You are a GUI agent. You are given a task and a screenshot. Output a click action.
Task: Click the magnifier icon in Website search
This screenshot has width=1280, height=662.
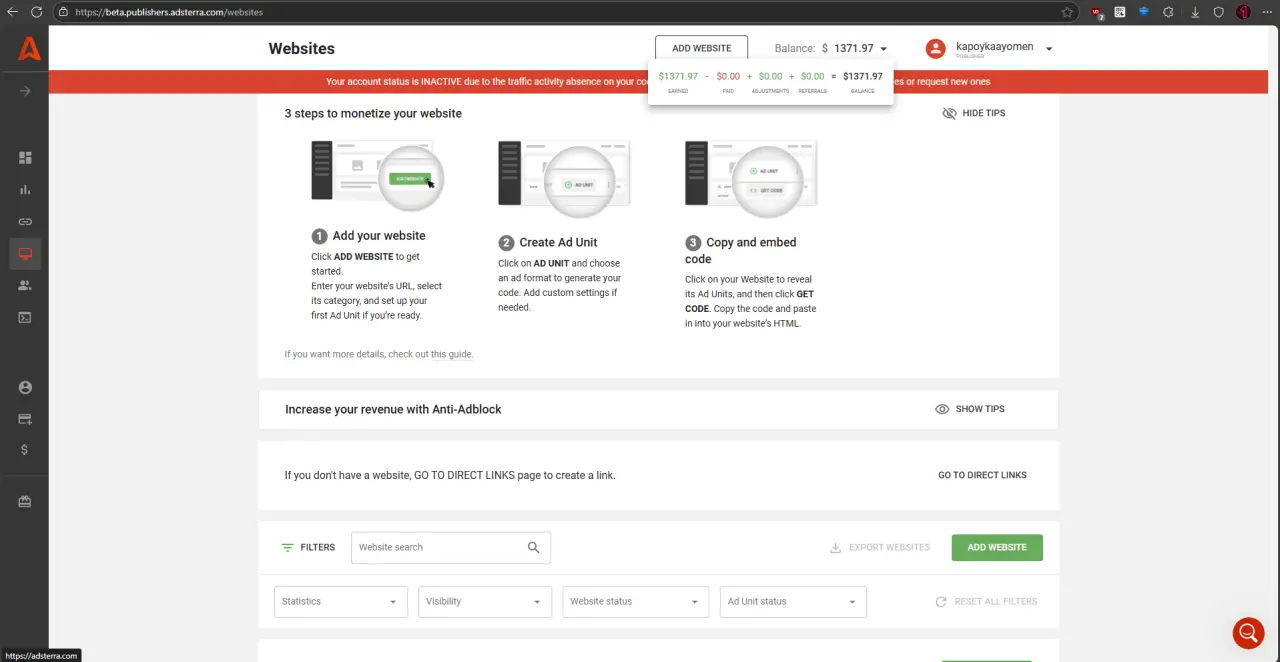click(533, 547)
